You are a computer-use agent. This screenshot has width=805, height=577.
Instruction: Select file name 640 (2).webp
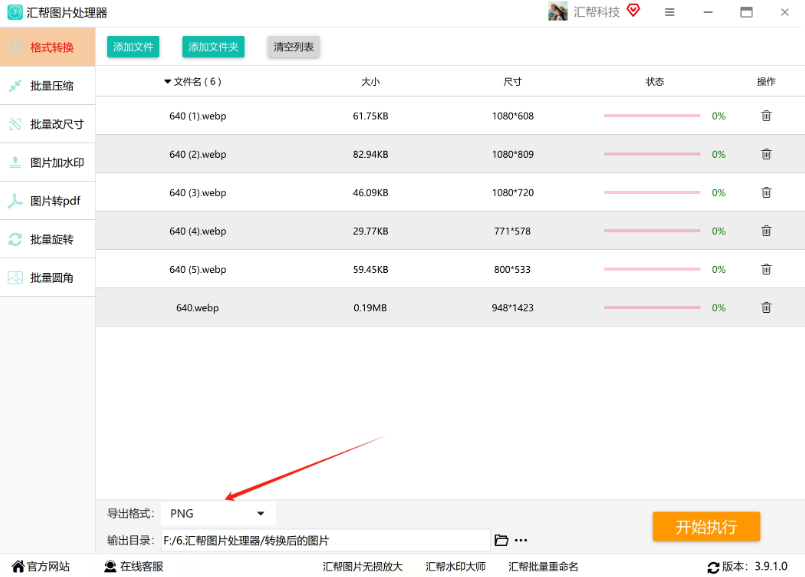pos(198,154)
